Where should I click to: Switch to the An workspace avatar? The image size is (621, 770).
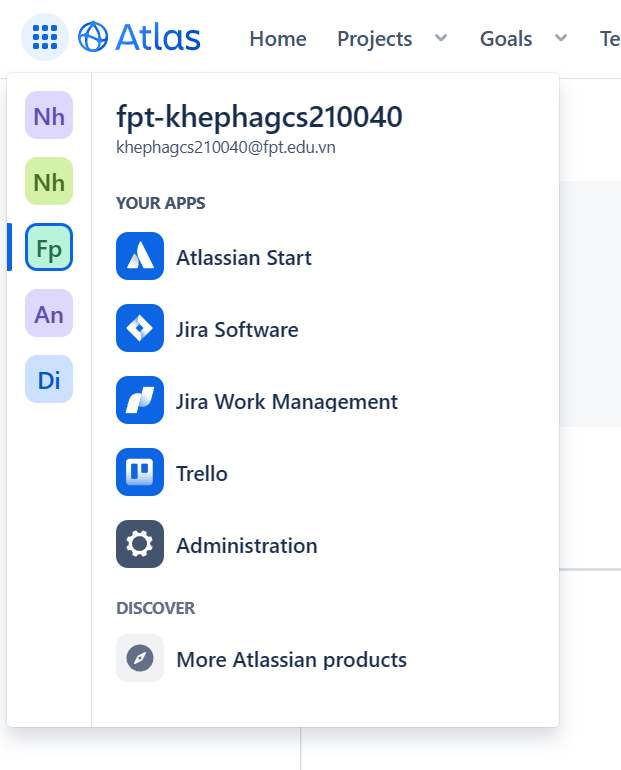pos(49,313)
